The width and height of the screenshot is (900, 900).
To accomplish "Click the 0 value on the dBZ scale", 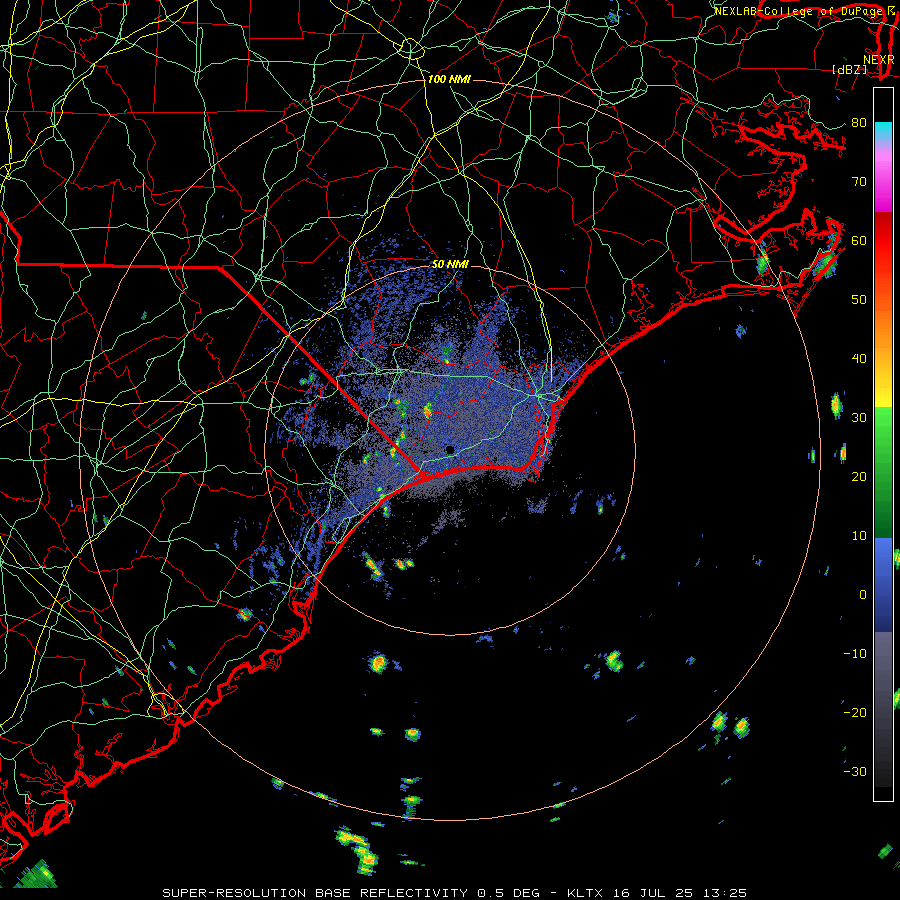I will point(863,595).
